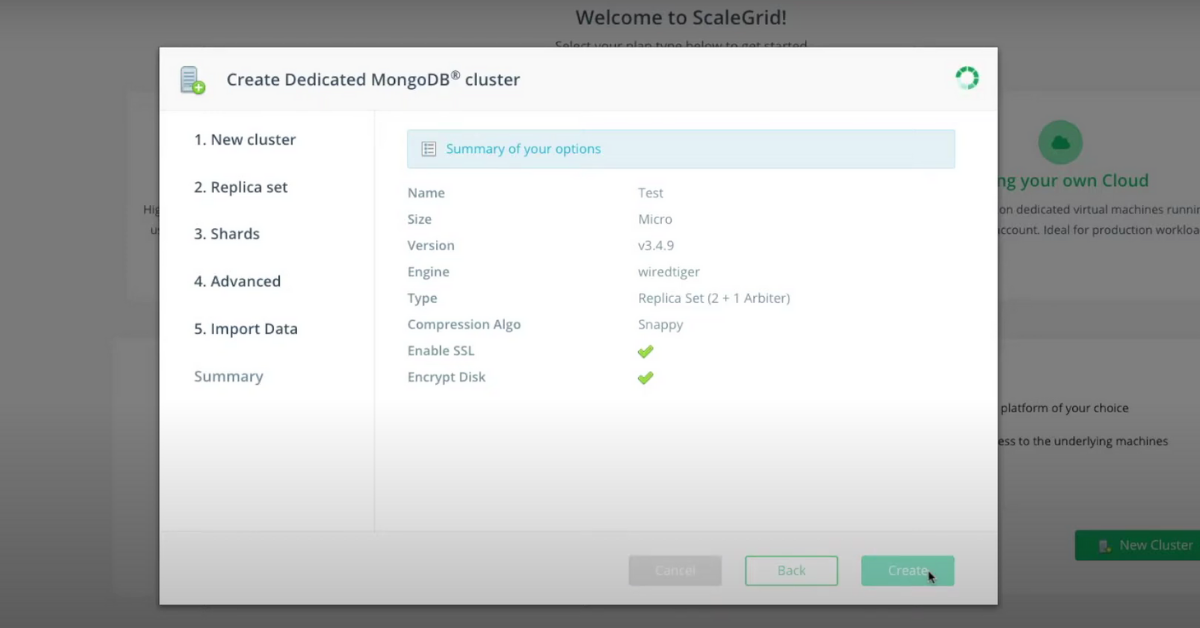Viewport: 1200px width, 628px height.
Task: Jump to the 2. Replica set step
Action: tap(241, 187)
